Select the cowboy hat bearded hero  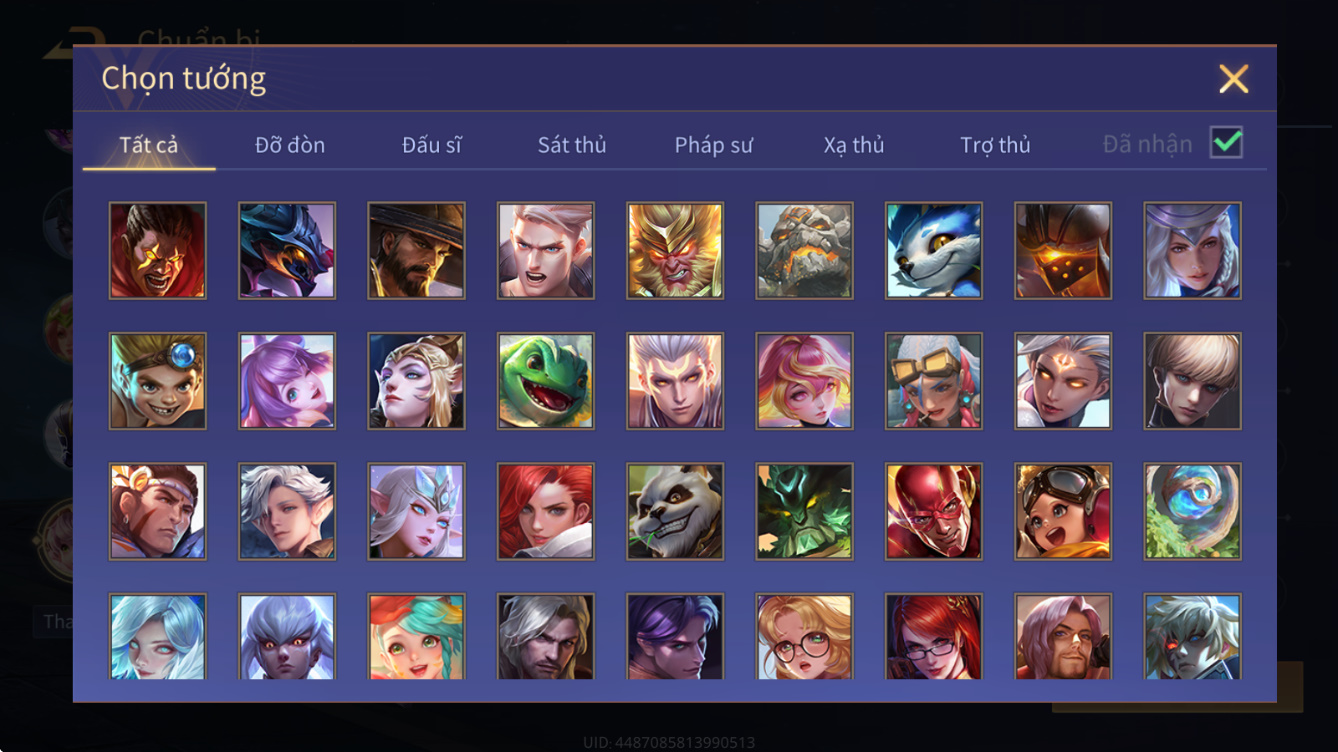[416, 251]
